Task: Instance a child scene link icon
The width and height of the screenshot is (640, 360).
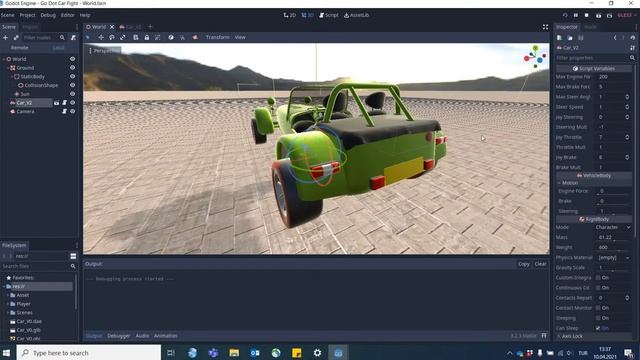Action: coord(16,38)
